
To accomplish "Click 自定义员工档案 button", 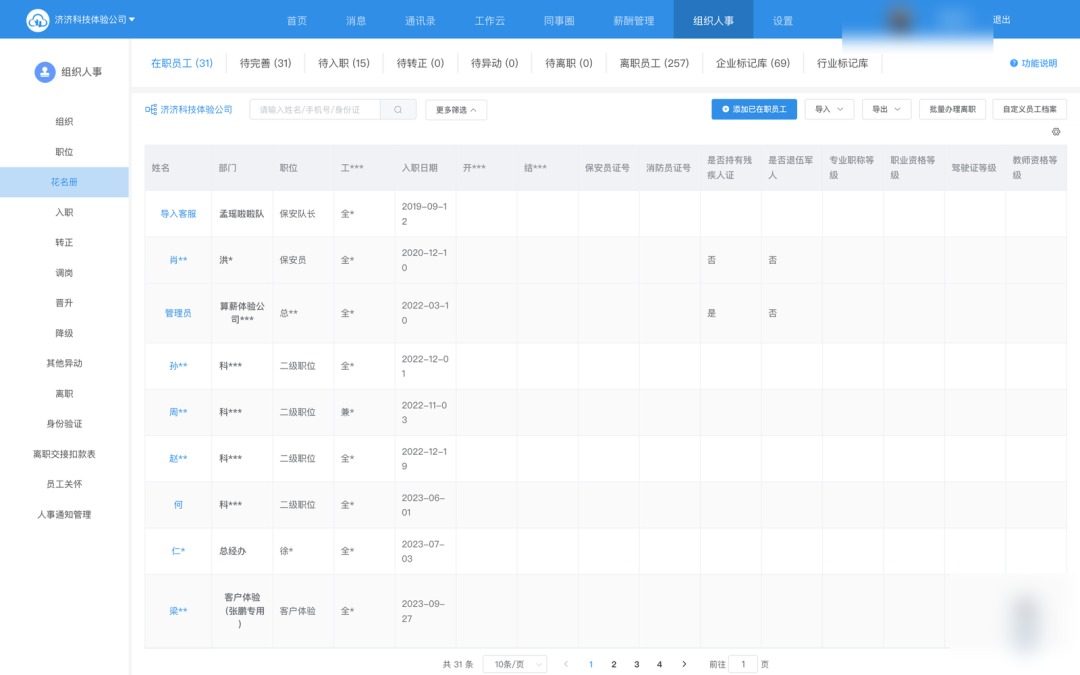I will (x=1030, y=110).
